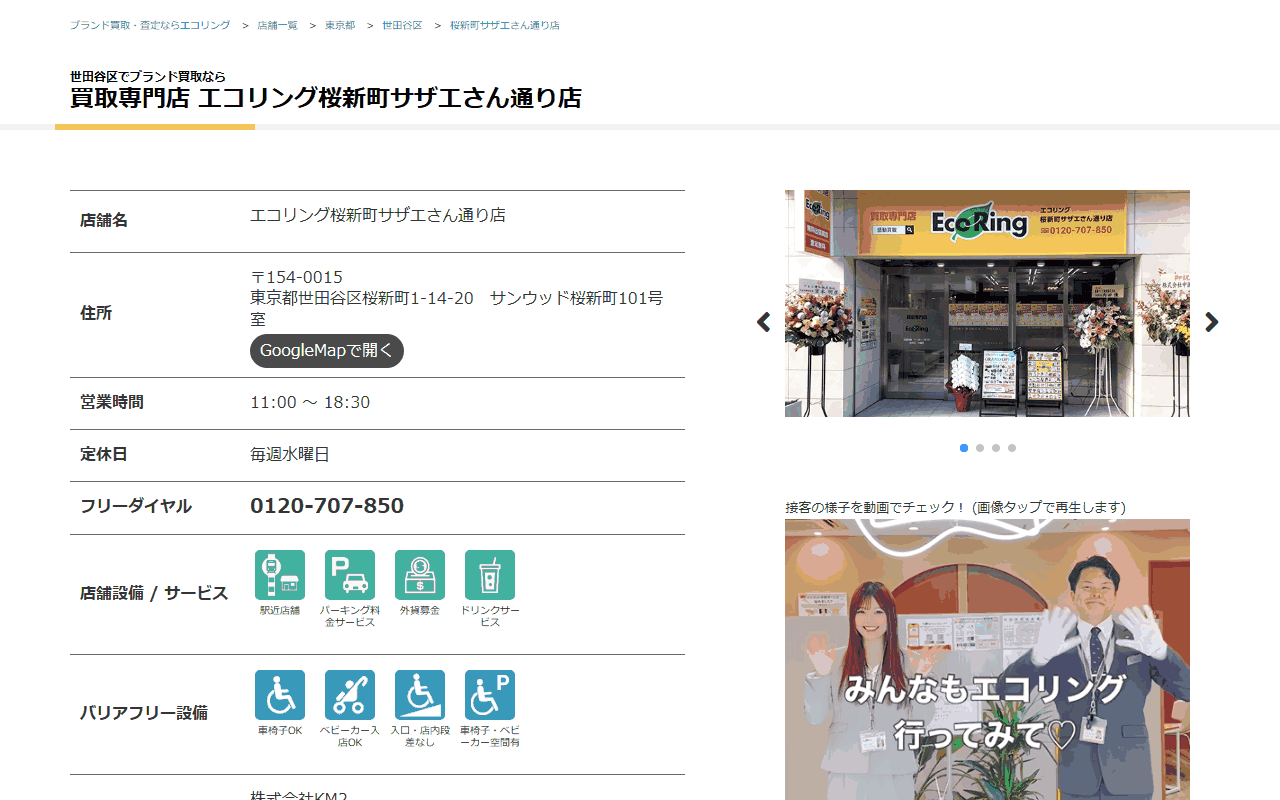Open 世田谷区 breadcrumb link
This screenshot has height=800, width=1280.
[402, 25]
